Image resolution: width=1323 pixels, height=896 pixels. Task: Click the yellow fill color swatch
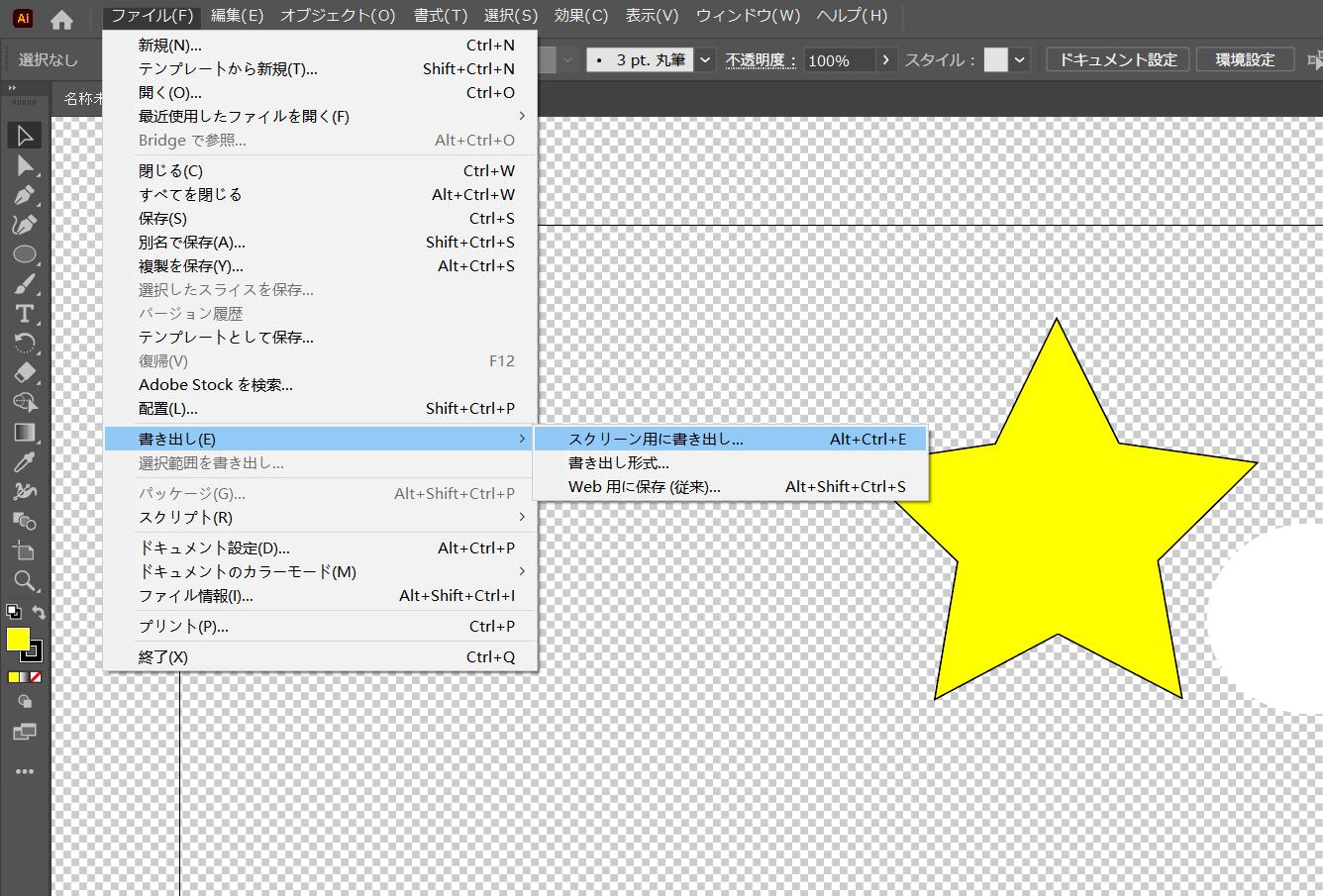tap(18, 640)
